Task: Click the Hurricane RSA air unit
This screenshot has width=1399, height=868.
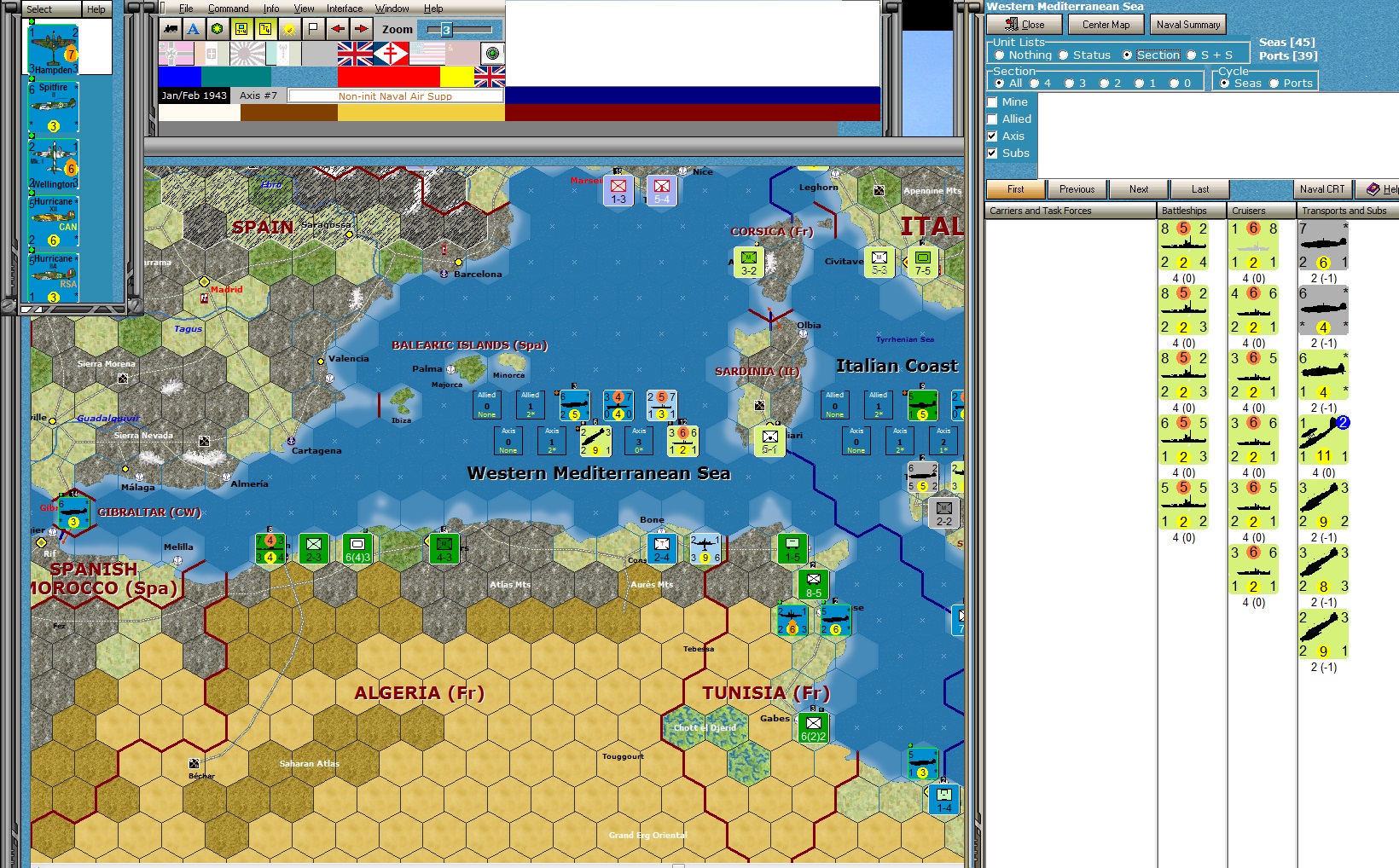Action: click(53, 278)
